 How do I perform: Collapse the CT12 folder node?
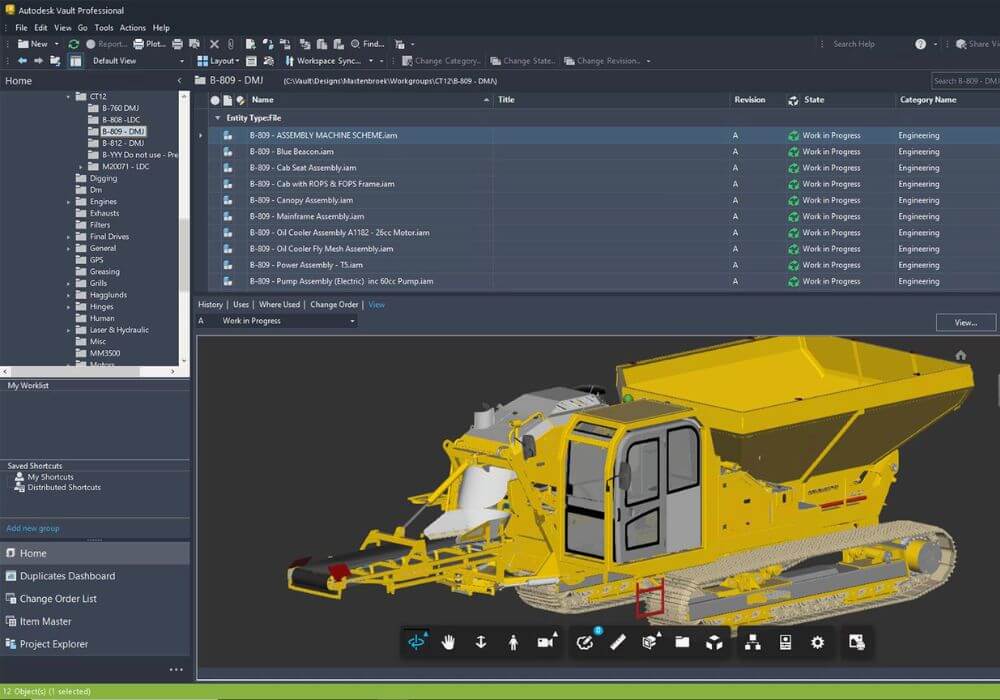click(x=69, y=97)
